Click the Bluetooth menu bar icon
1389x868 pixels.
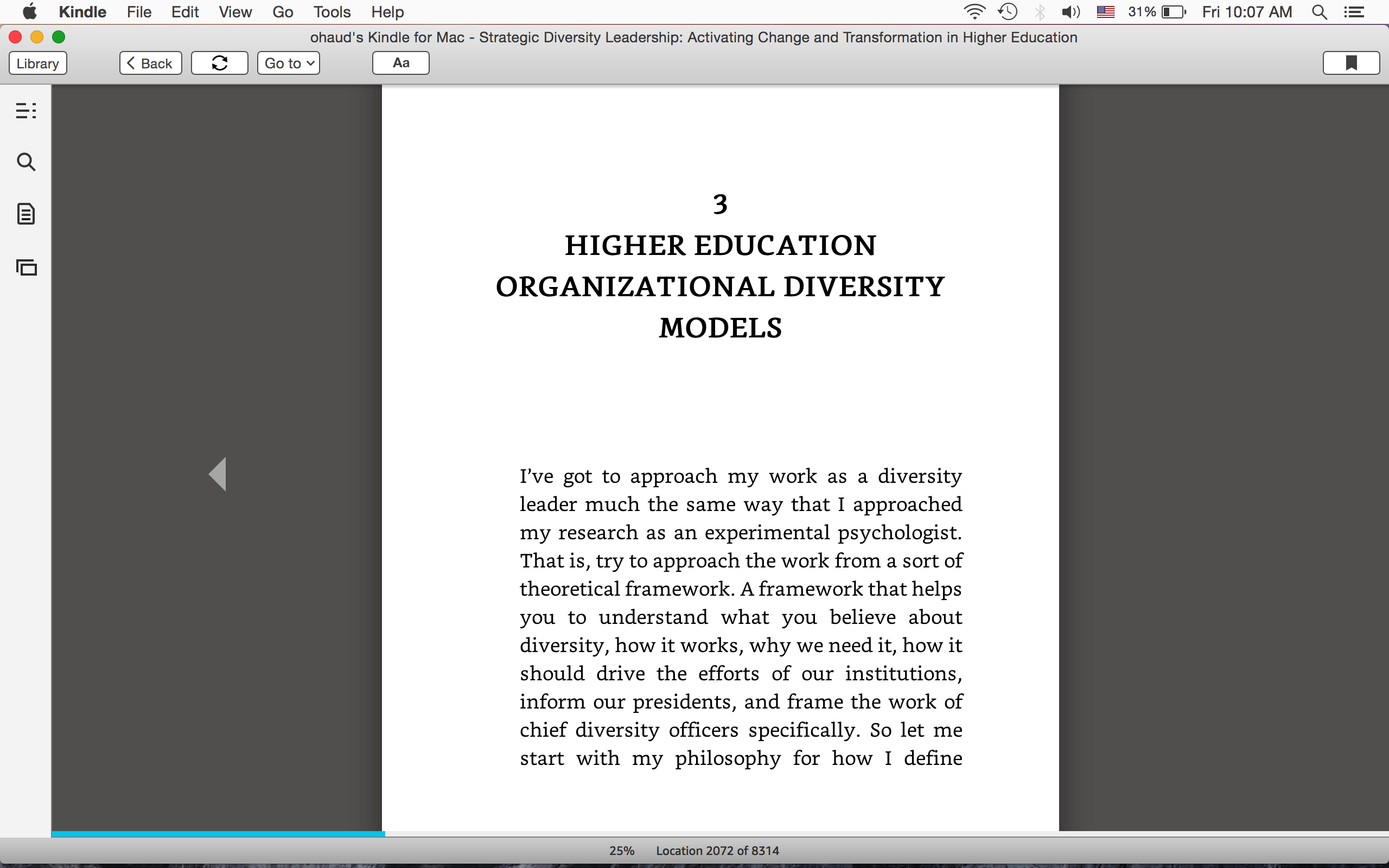pyautogui.click(x=1040, y=12)
